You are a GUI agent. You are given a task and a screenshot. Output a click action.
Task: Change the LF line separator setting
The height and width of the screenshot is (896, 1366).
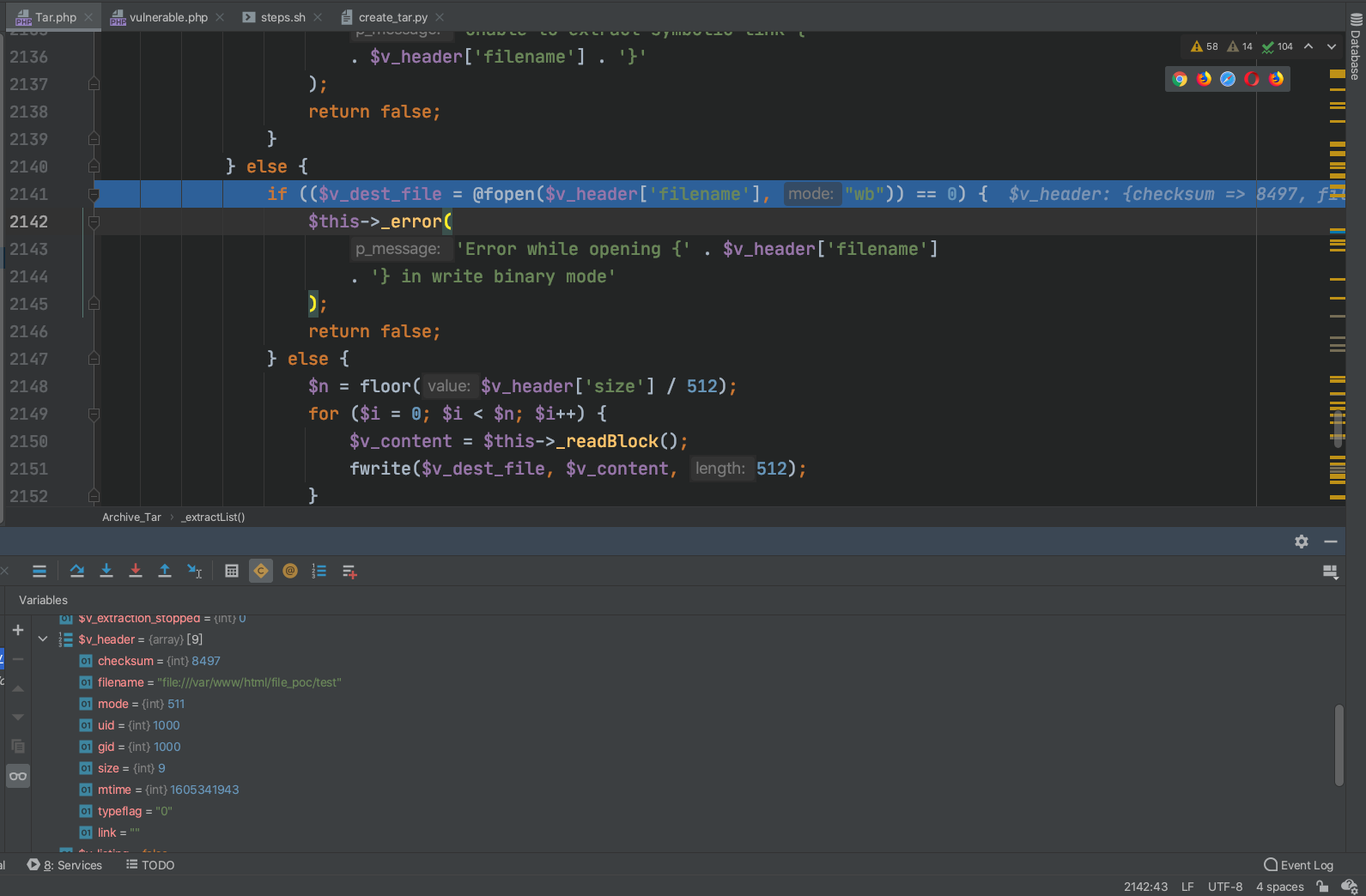pyautogui.click(x=1187, y=887)
